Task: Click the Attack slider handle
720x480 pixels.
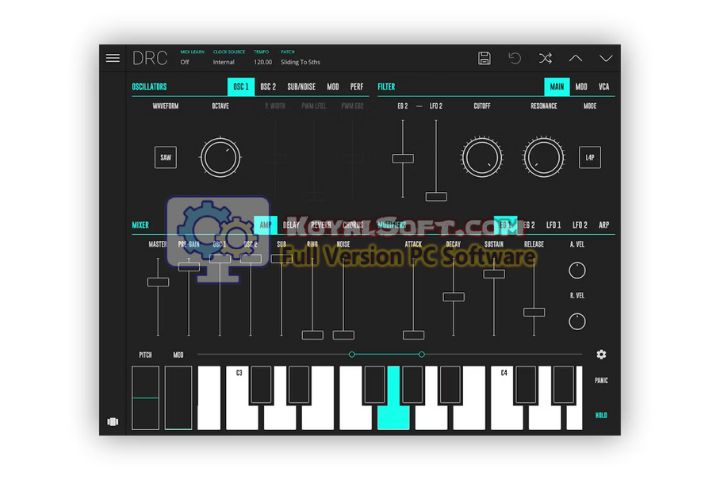Action: click(413, 335)
